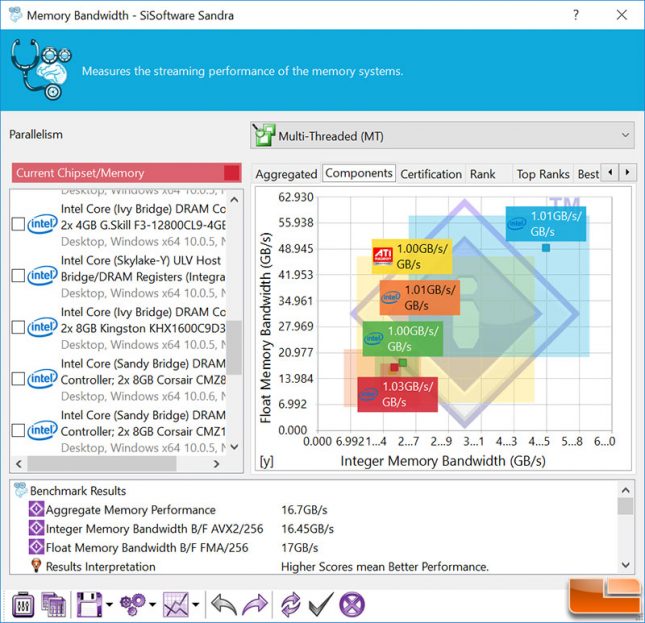Expand the gears options dropdown arrow
The width and height of the screenshot is (645, 623).
click(x=153, y=604)
